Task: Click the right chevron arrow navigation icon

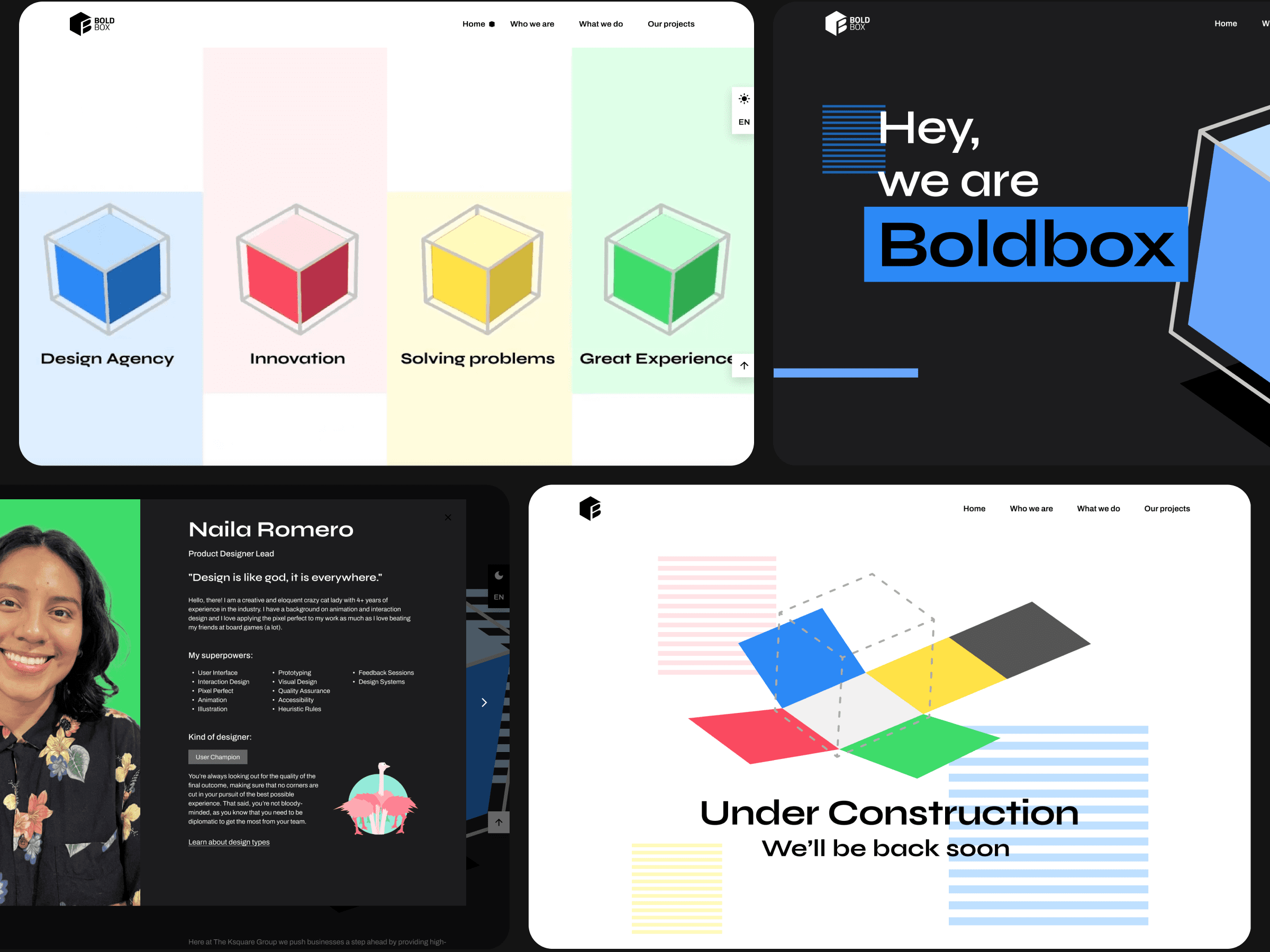Action: pyautogui.click(x=484, y=702)
